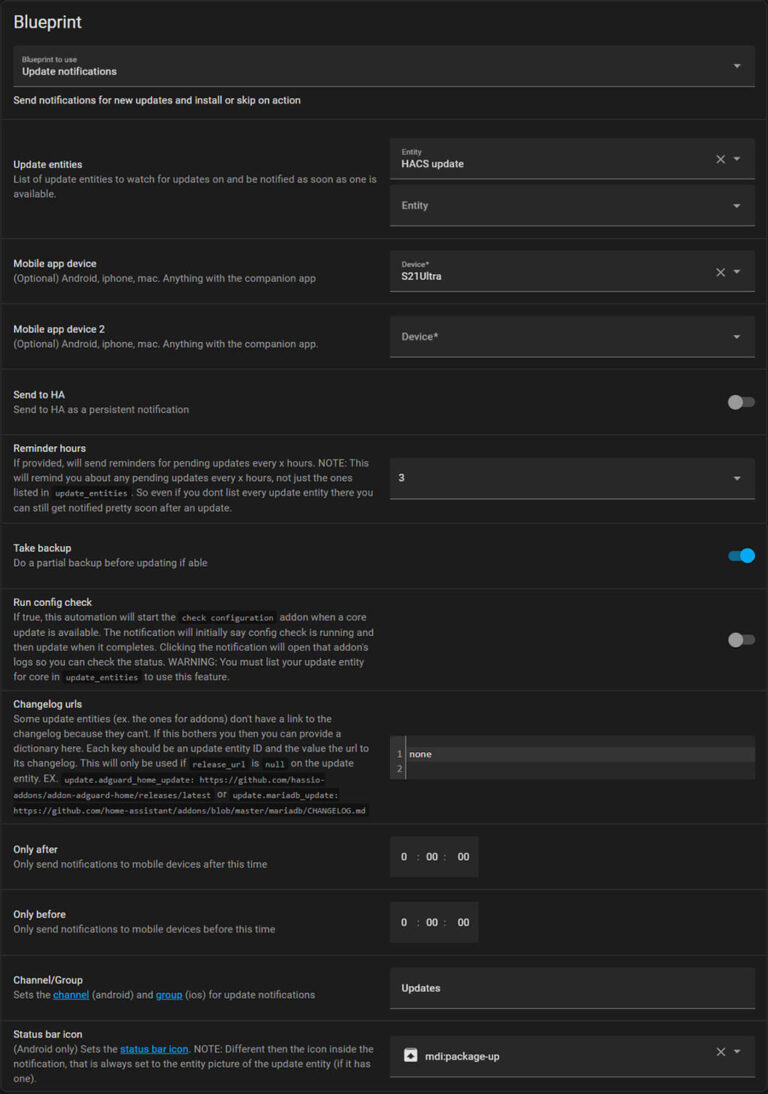This screenshot has height=1094, width=768.
Task: Clear the S21Ultra device selection
Action: [720, 272]
